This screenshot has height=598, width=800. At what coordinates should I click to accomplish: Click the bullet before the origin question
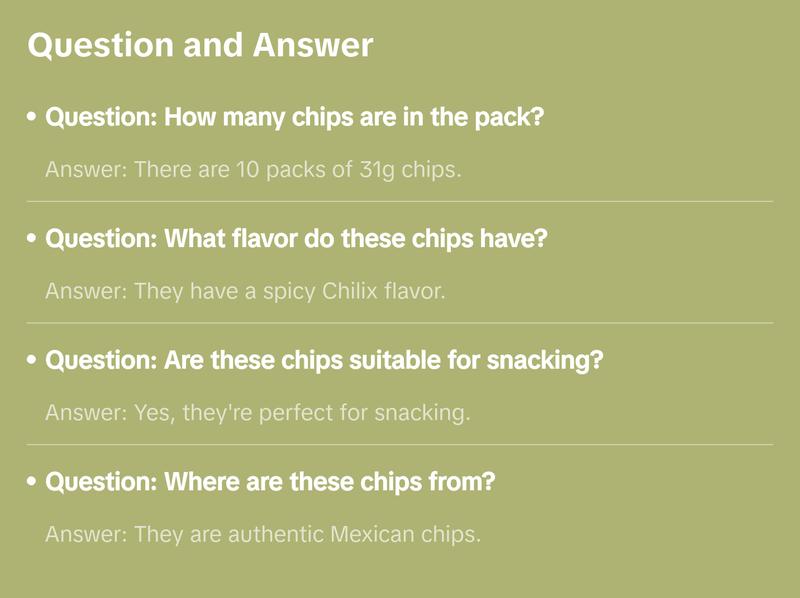pos(33,483)
